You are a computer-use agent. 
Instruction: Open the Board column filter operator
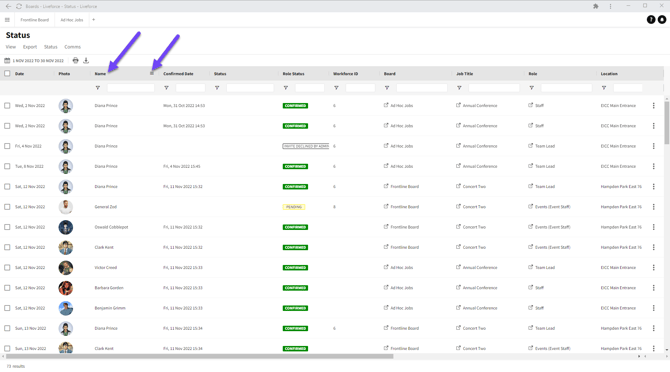tap(387, 88)
